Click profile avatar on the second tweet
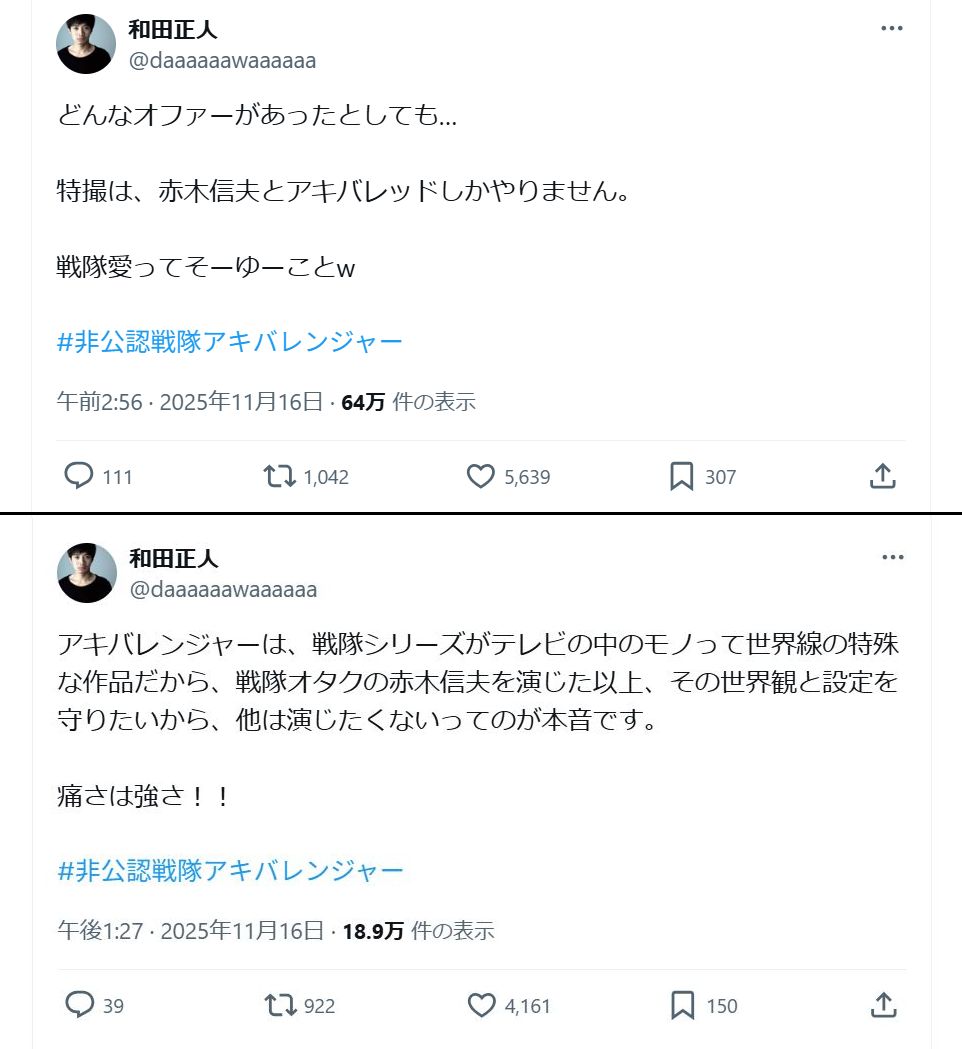The image size is (962, 1049). (86, 573)
